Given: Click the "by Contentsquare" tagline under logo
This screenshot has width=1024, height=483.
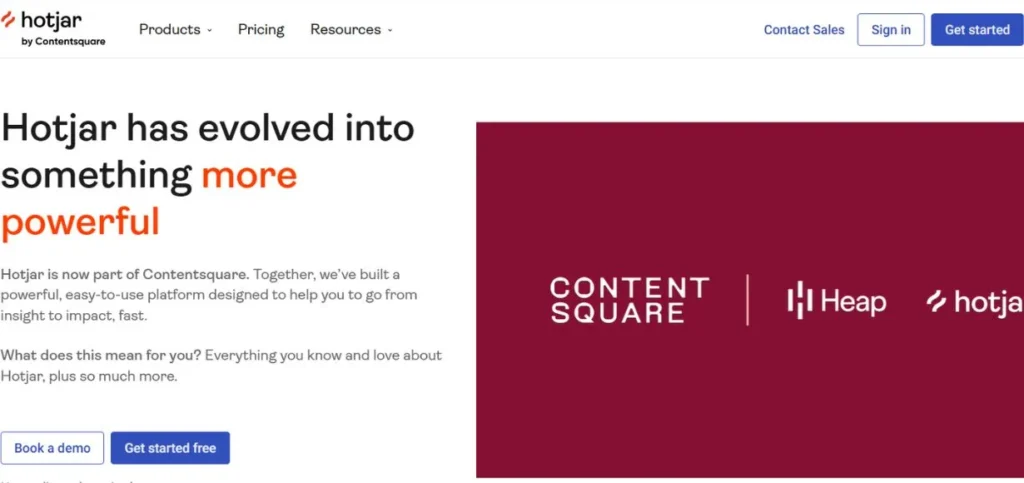Looking at the screenshot, I should click(63, 42).
